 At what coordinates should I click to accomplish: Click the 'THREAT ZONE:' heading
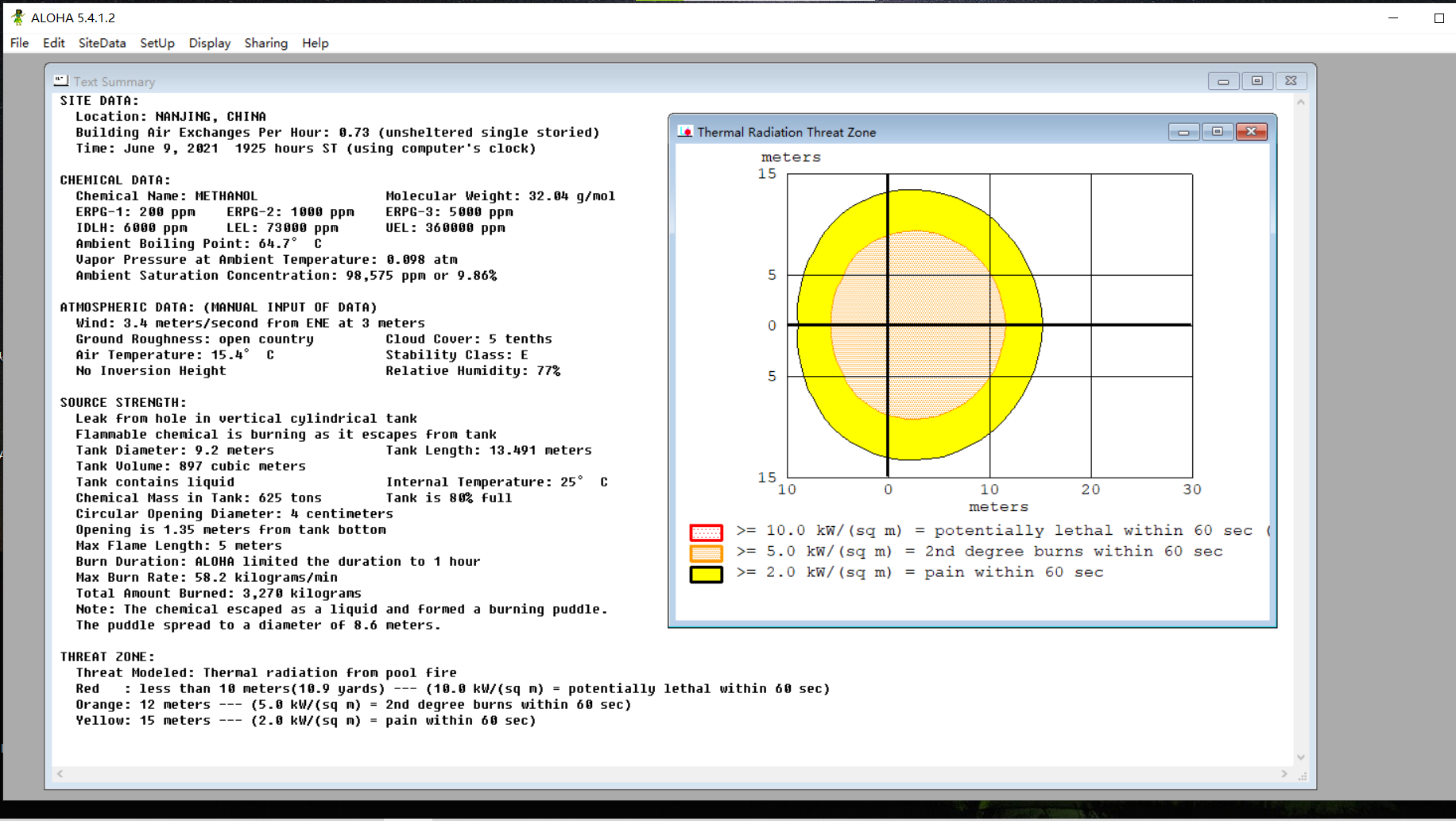coord(107,657)
